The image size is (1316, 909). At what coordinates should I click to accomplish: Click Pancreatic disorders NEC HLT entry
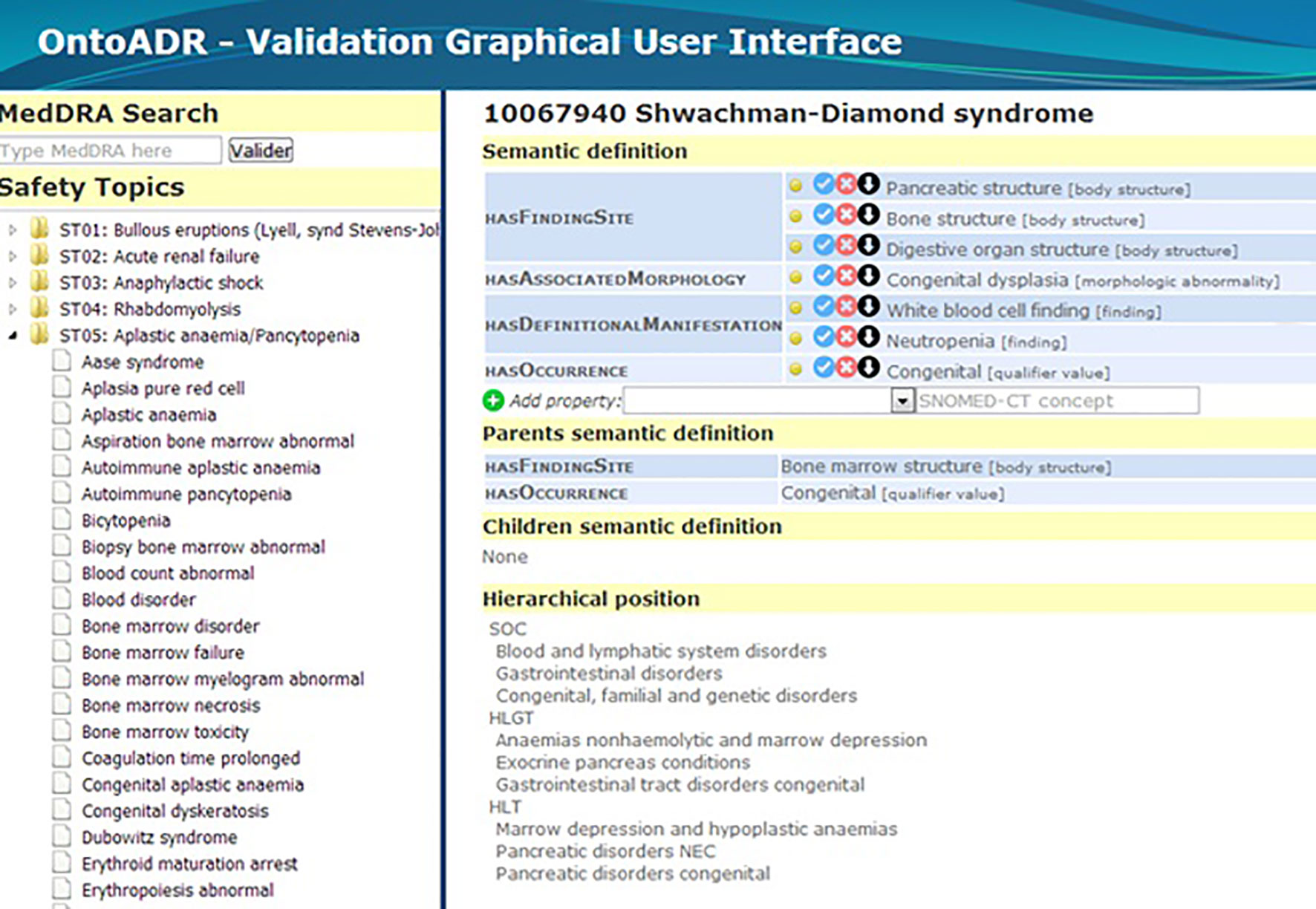coord(606,851)
